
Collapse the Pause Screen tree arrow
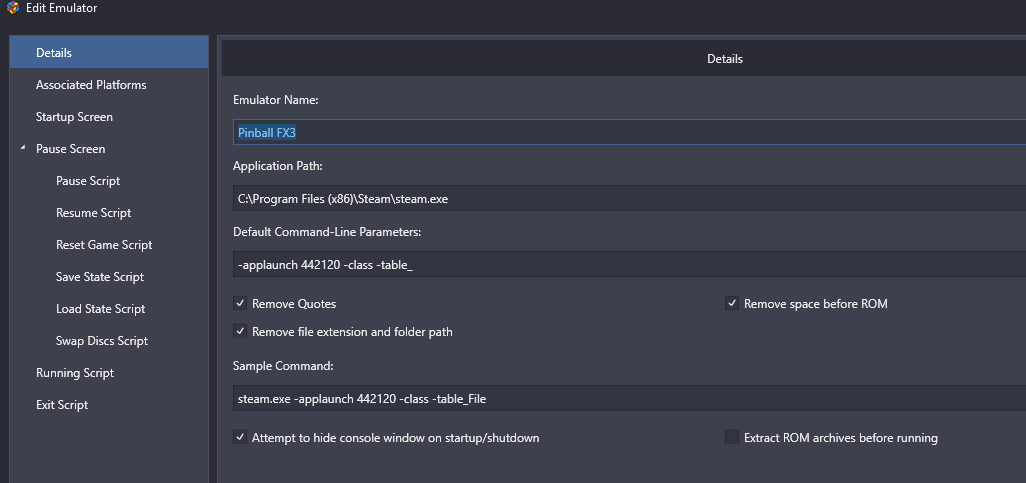click(x=23, y=149)
